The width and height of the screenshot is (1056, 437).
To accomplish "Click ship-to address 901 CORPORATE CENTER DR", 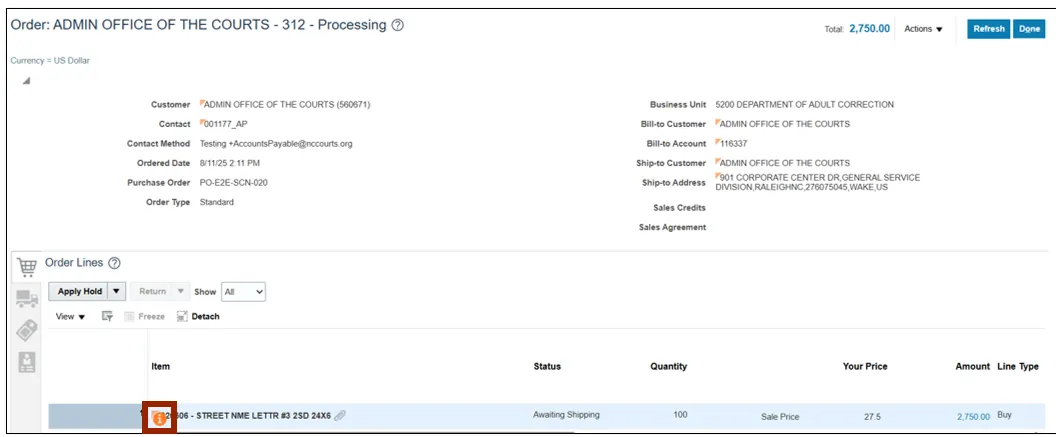I will coord(818,182).
